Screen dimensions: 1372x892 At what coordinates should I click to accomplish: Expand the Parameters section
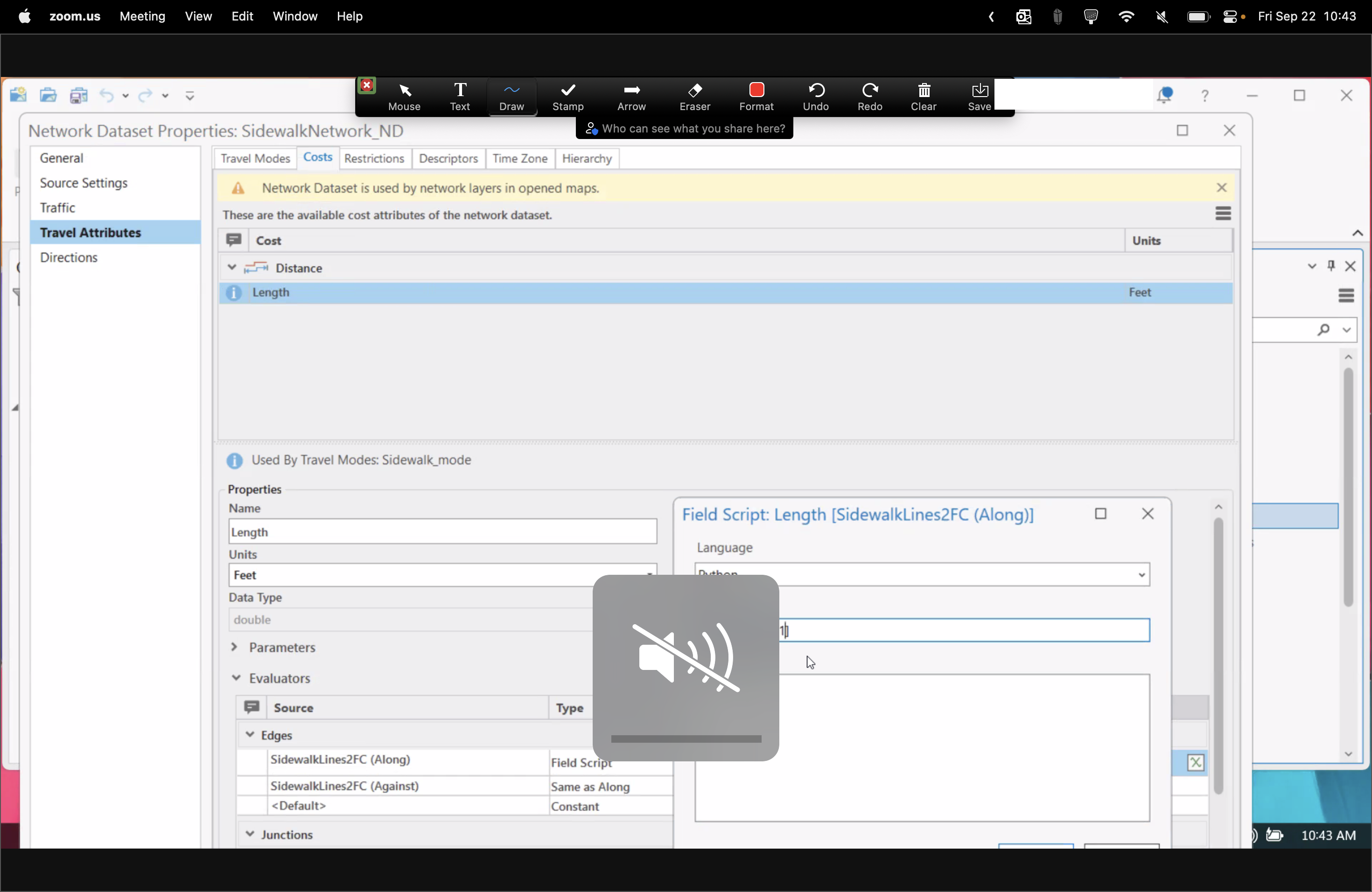tap(235, 647)
